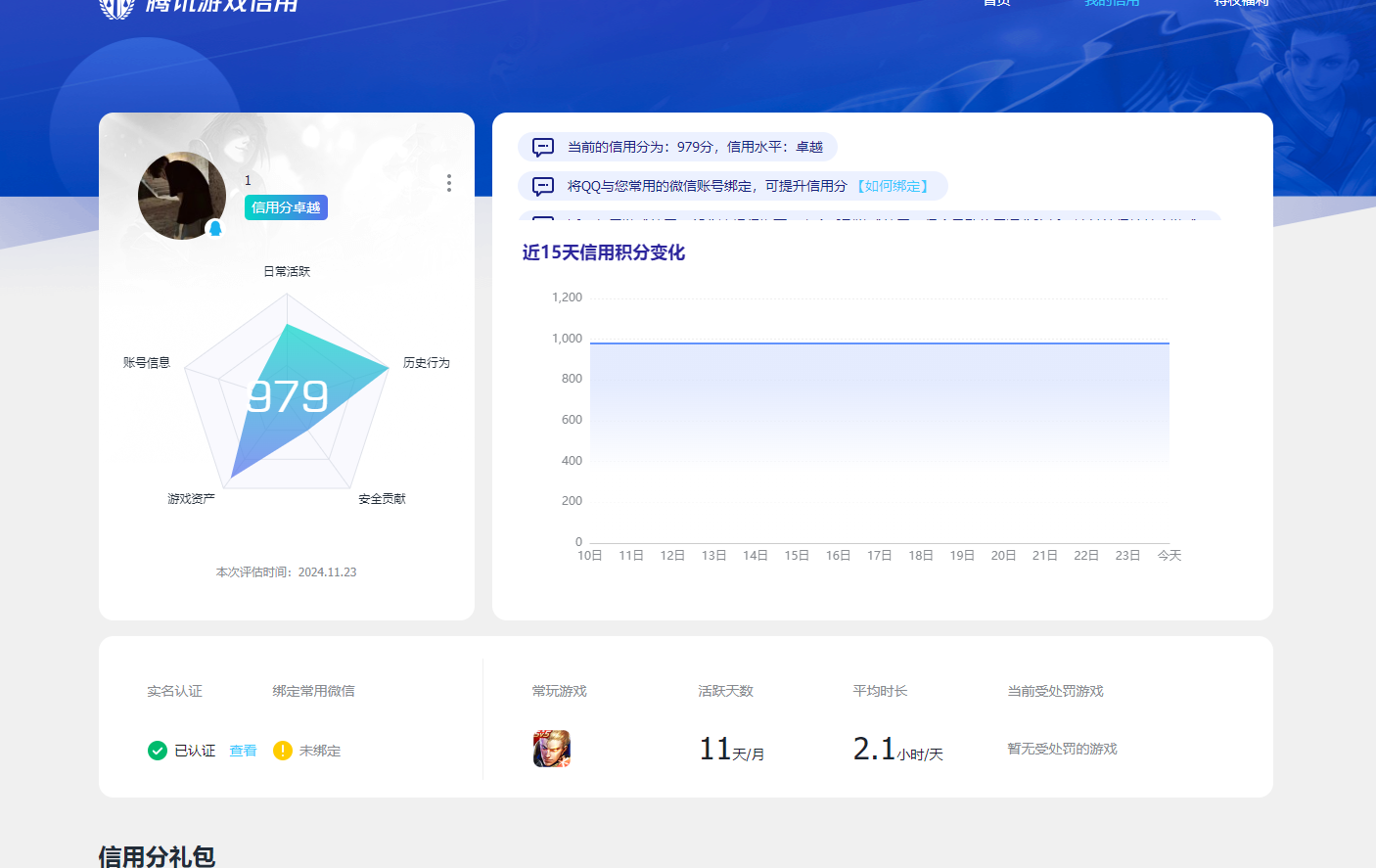The height and width of the screenshot is (868, 1376).
Task: Click the blue credit score line in chart
Action: (880, 343)
